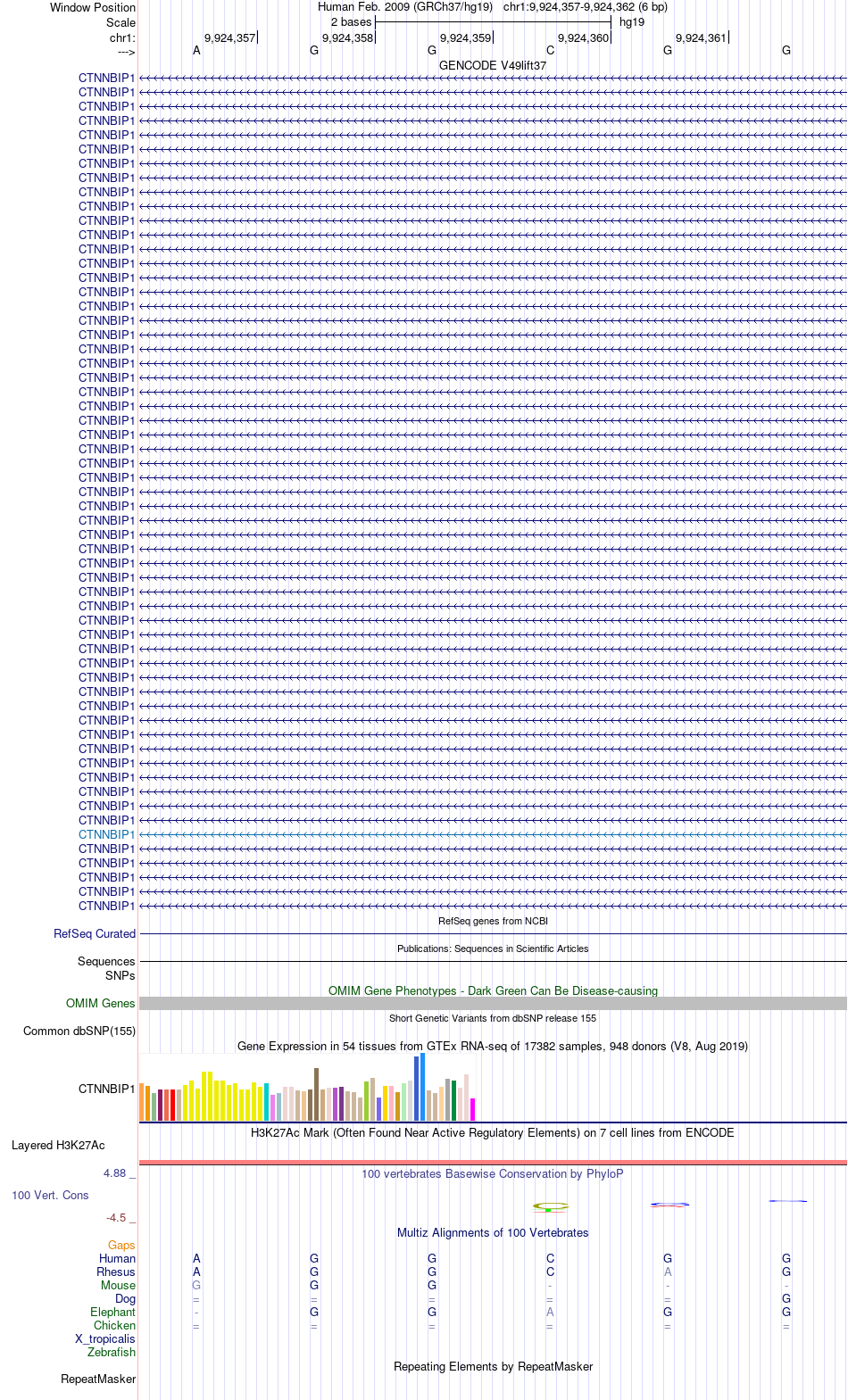Select the Human alignment row label
Screen dimensions: 848x1400
pos(118,1258)
